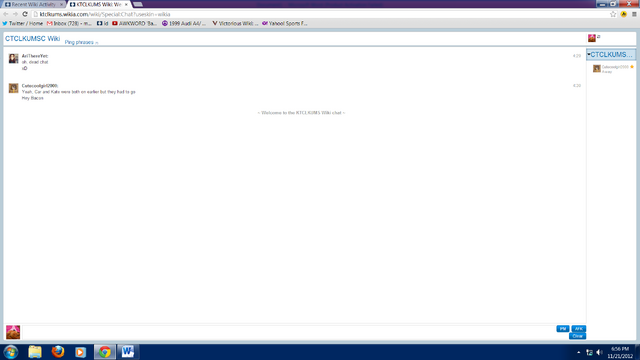
Task: Click the Clear button
Action: pyautogui.click(x=577, y=336)
